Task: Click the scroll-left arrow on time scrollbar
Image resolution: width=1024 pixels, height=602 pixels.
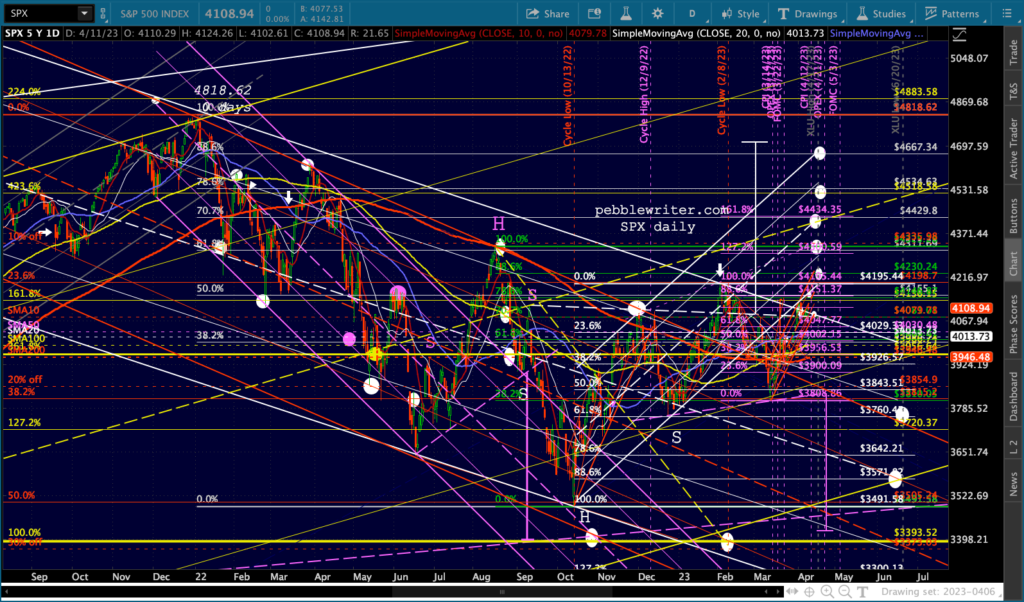Action: [x=8, y=592]
